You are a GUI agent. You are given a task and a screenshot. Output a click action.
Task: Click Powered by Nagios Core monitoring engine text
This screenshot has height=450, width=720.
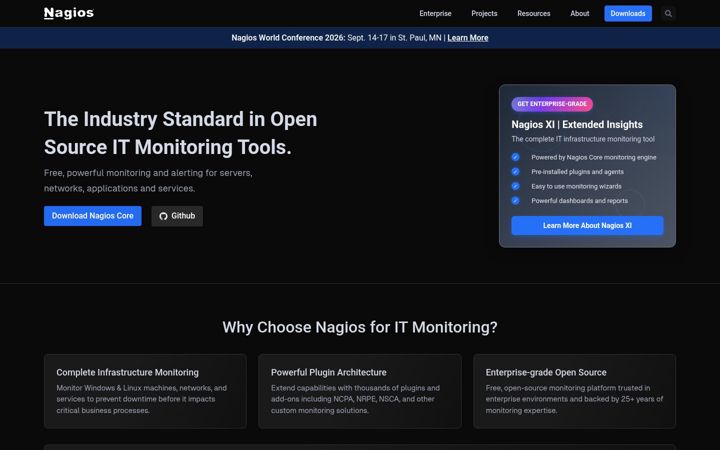594,157
